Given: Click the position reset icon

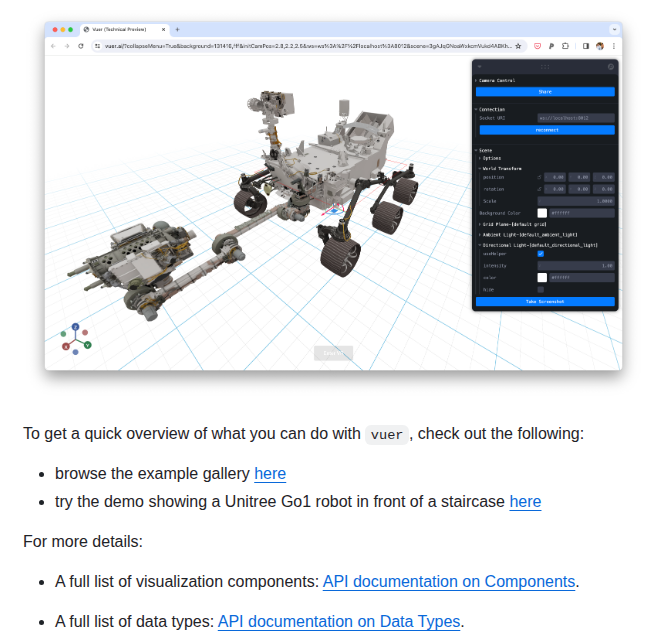Looking at the screenshot, I should [x=539, y=177].
